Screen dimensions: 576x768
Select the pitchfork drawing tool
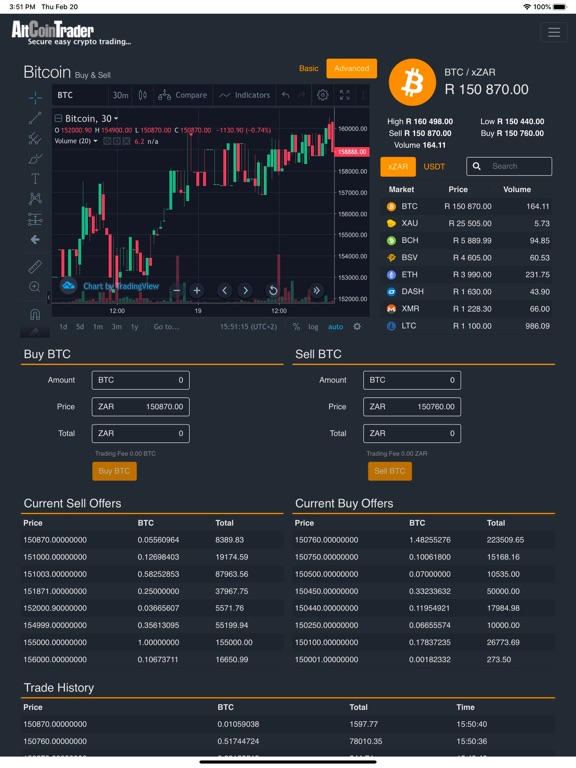click(x=35, y=138)
